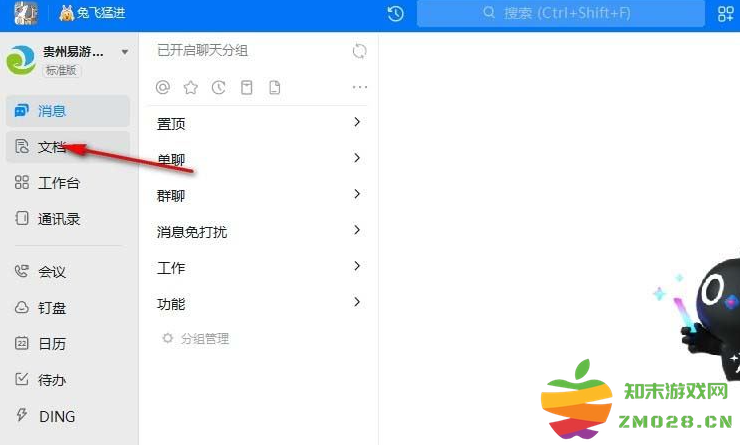Show starred messages filter icon

pos(191,87)
